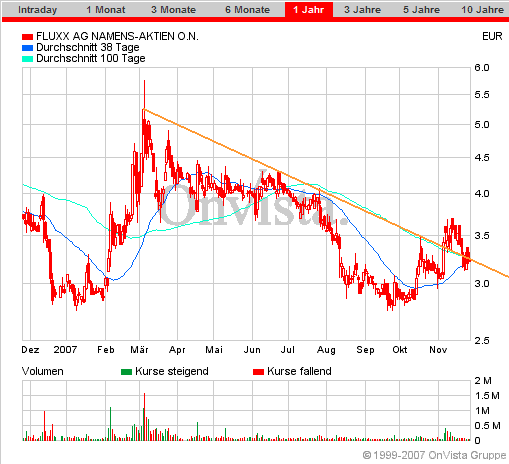This screenshot has width=509, height=464.
Task: Select the 1 Monat time range tab
Action: [106, 10]
